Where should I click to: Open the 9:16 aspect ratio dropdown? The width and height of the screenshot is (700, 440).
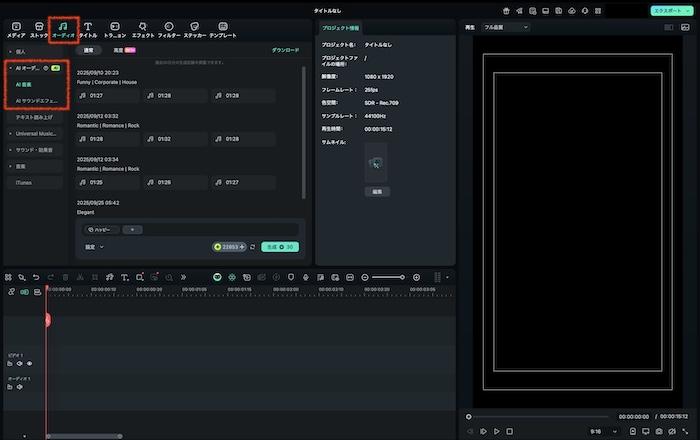(x=600, y=431)
